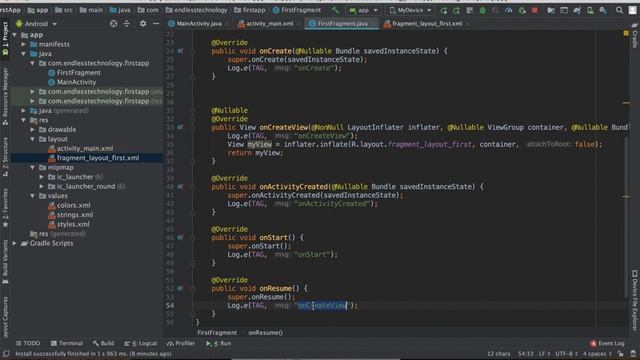640x360 pixels.
Task: Click the red Stop button
Action: pos(535,10)
